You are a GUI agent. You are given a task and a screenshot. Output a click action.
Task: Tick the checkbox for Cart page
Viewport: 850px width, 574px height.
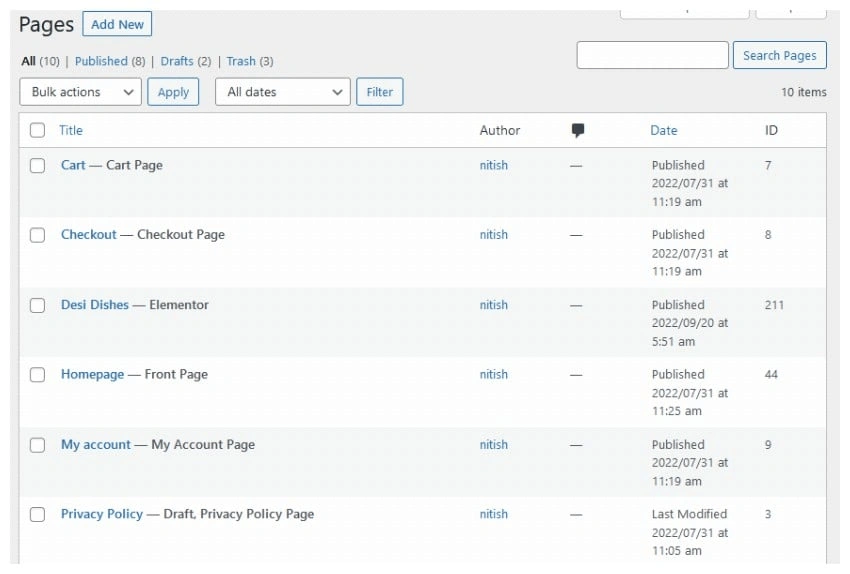[37, 166]
